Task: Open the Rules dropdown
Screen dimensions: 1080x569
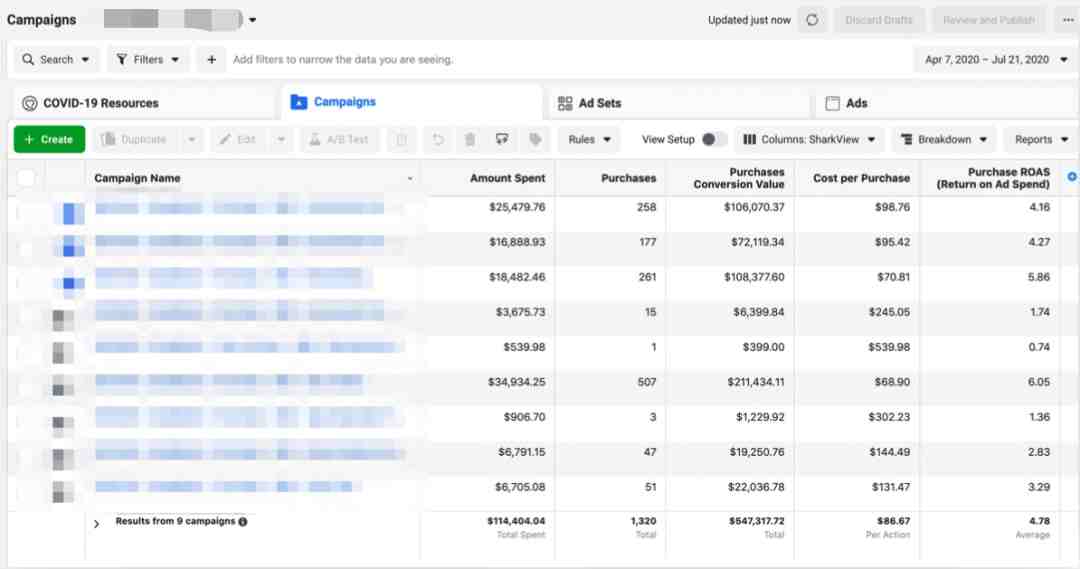Action: pos(589,139)
